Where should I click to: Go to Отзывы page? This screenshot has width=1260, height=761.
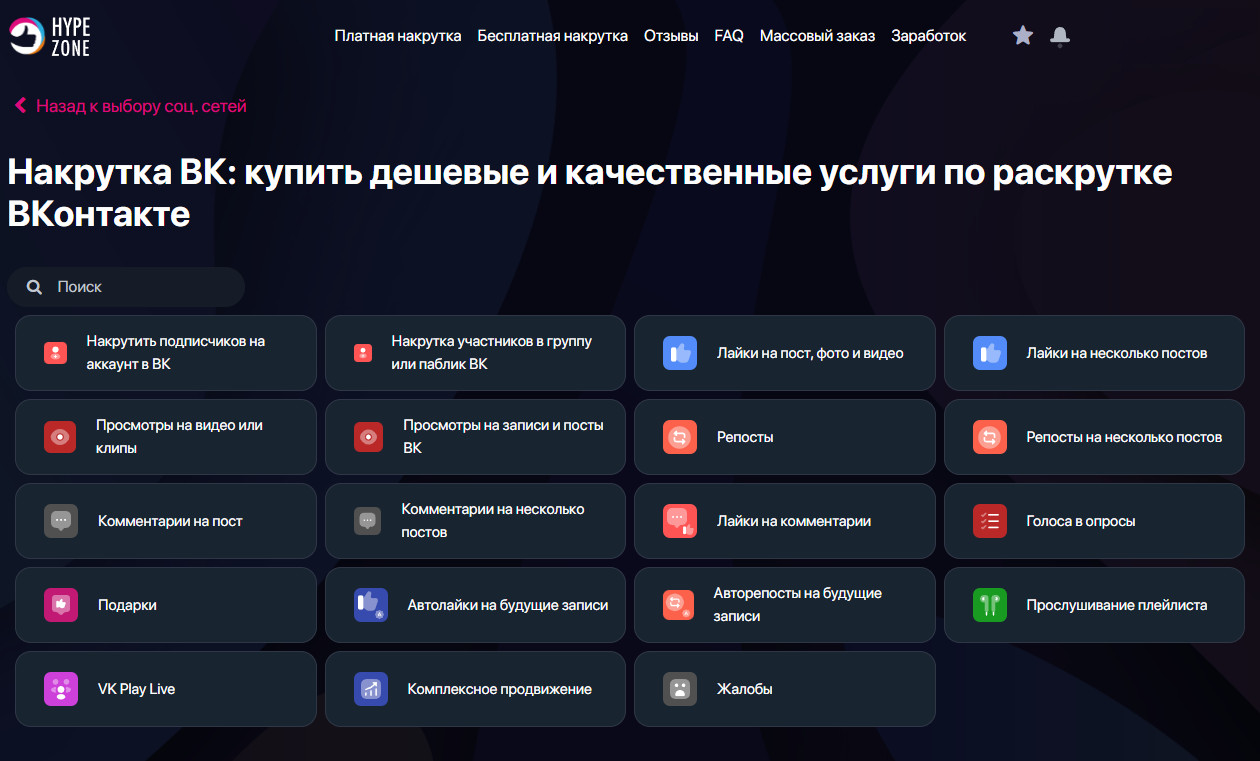671,36
